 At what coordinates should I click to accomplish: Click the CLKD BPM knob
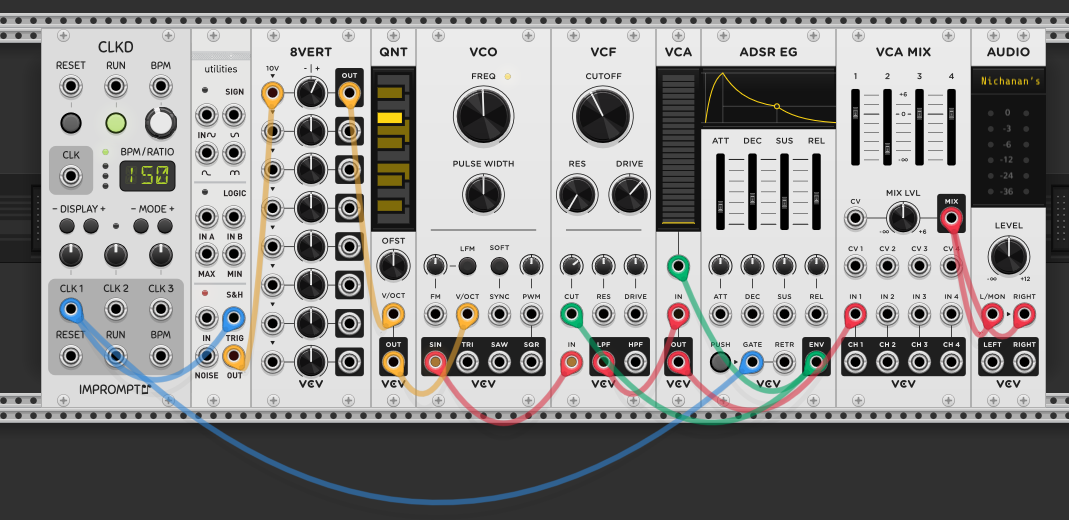pyautogui.click(x=160, y=123)
